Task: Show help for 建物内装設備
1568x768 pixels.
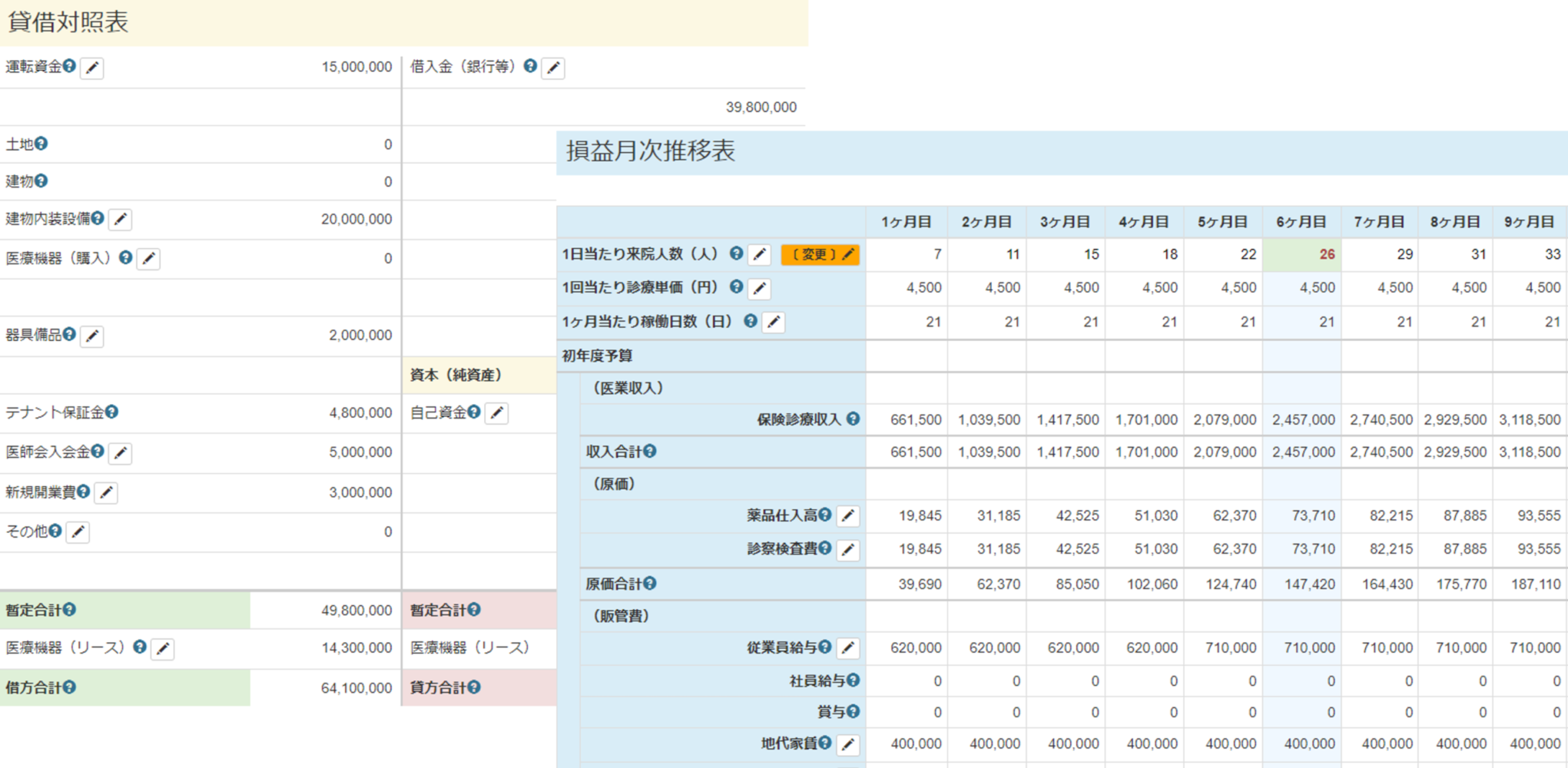Action: (x=98, y=218)
